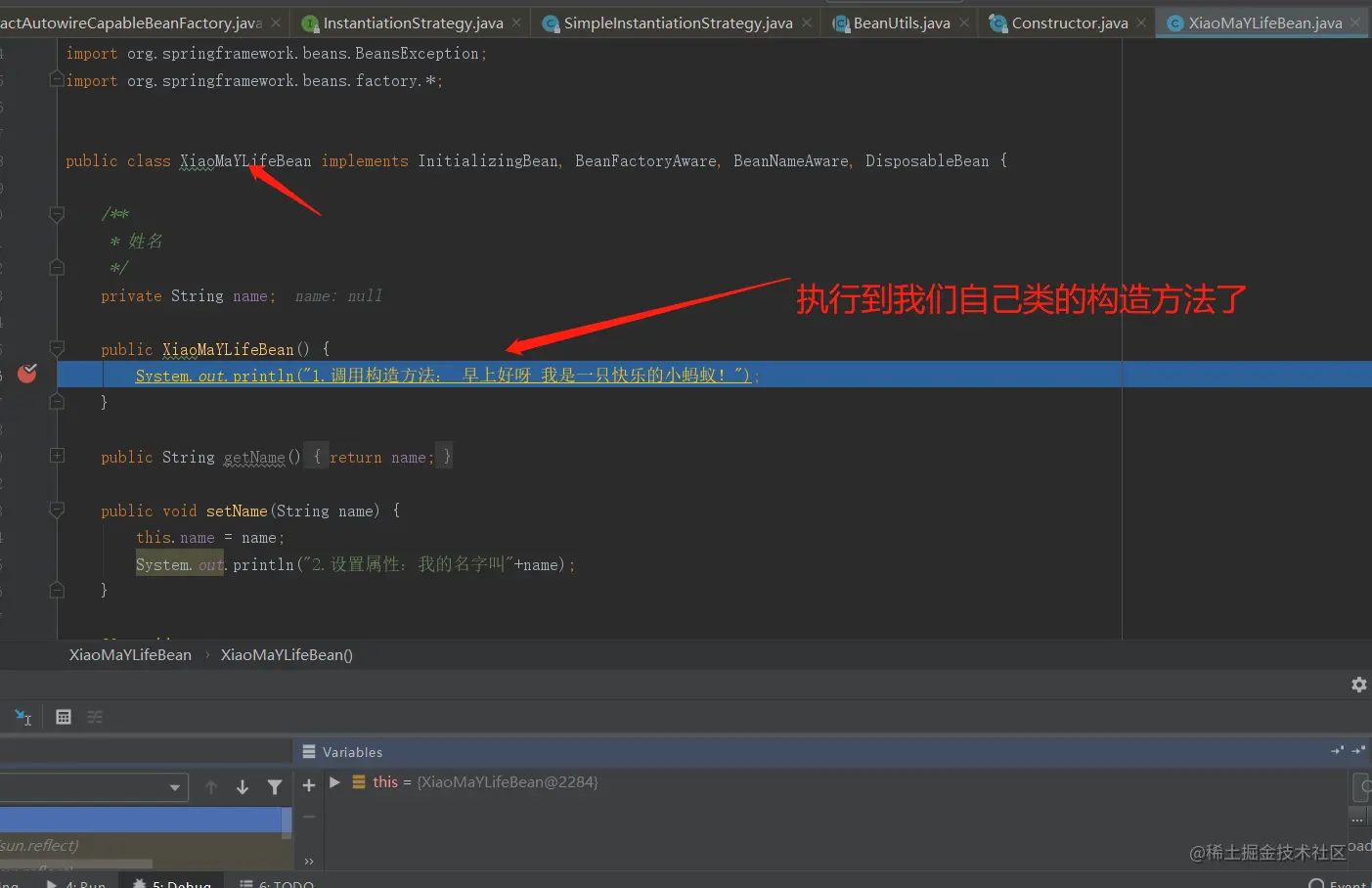Toggle the breakpoint on the println line
Screen dimensions: 1372x888
[x=27, y=374]
